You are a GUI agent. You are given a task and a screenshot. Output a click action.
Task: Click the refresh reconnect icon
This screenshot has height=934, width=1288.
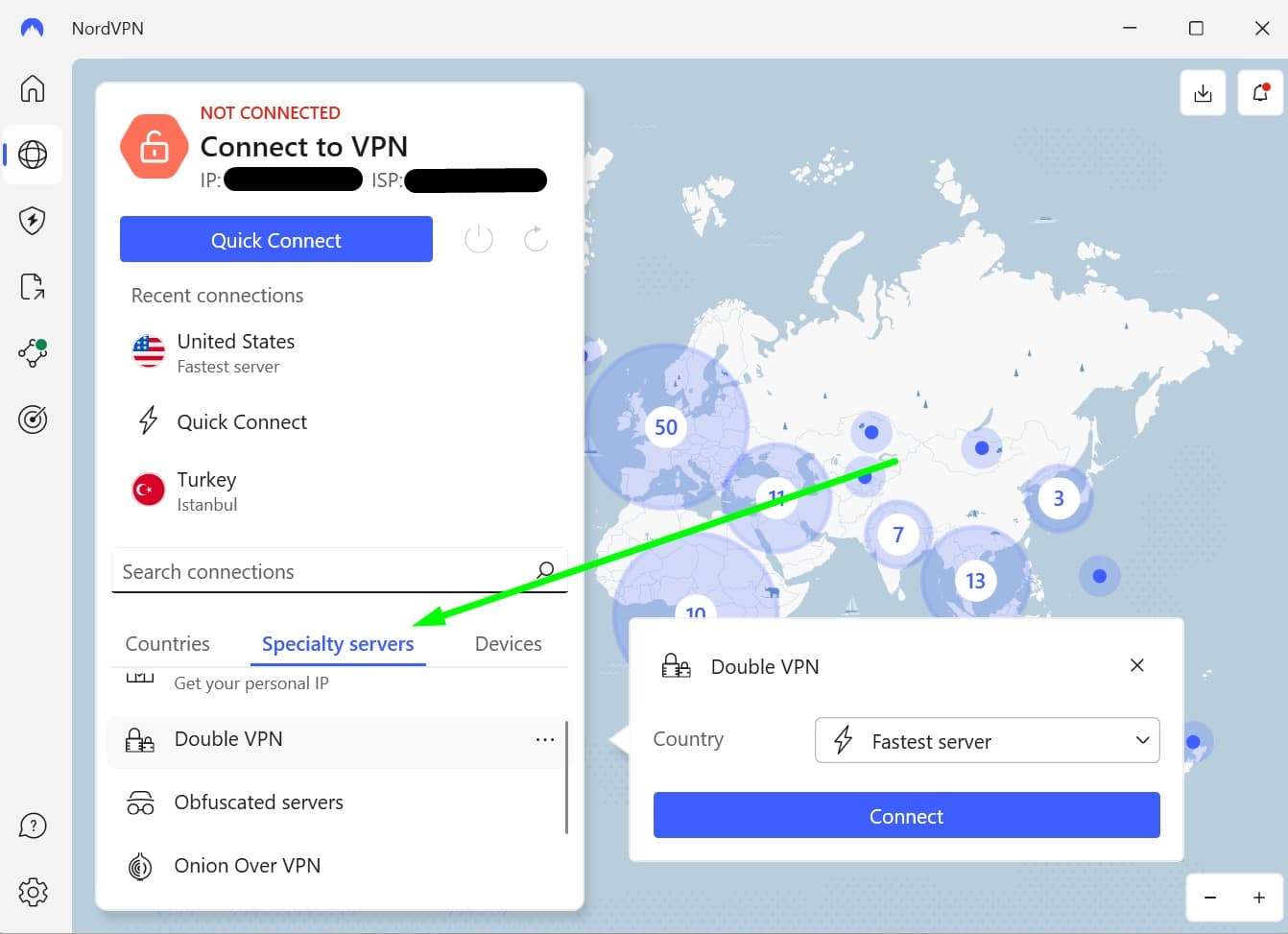click(536, 239)
